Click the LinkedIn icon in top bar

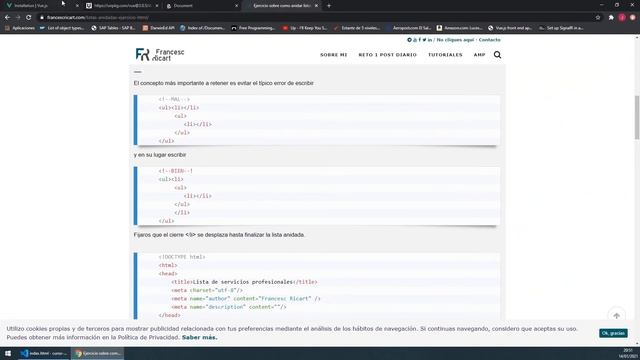coord(430,40)
